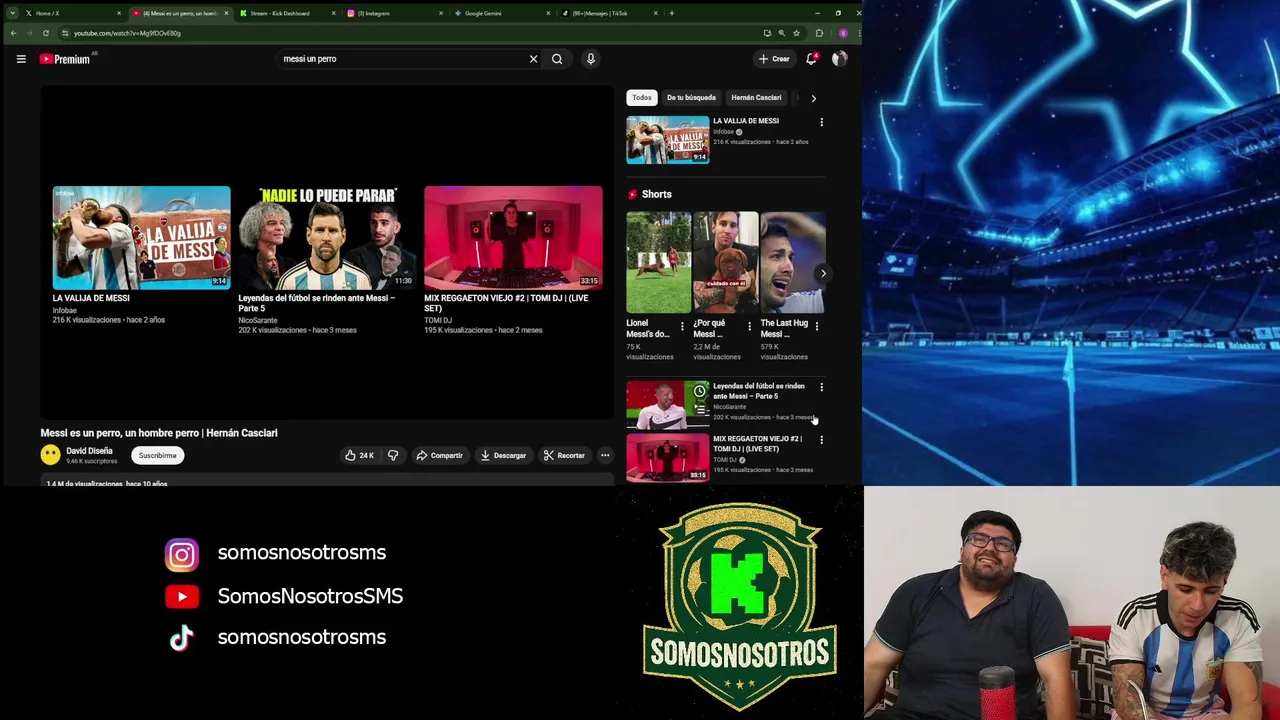Click the Shorts section heading

point(656,194)
